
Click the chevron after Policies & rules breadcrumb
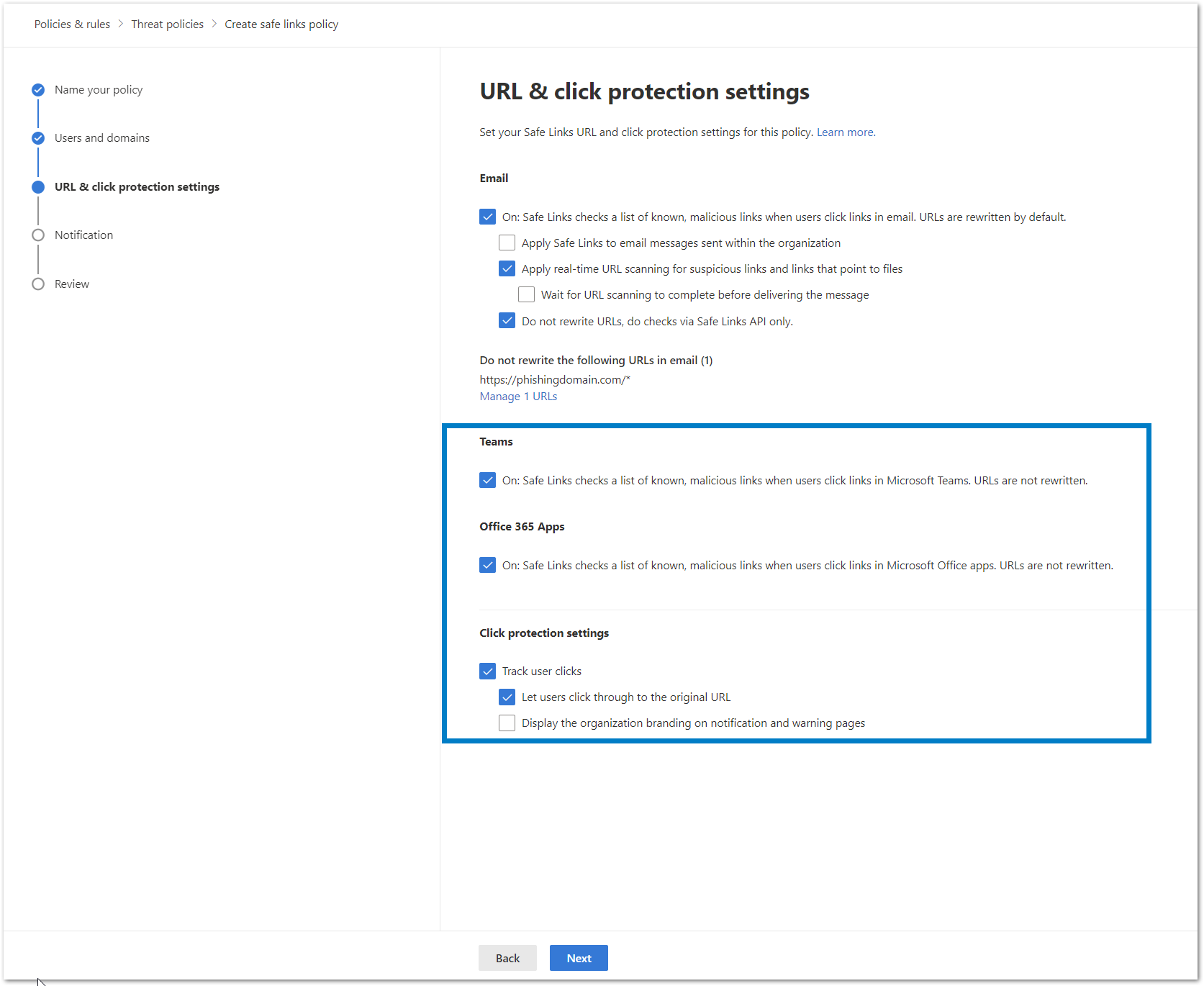coord(121,24)
